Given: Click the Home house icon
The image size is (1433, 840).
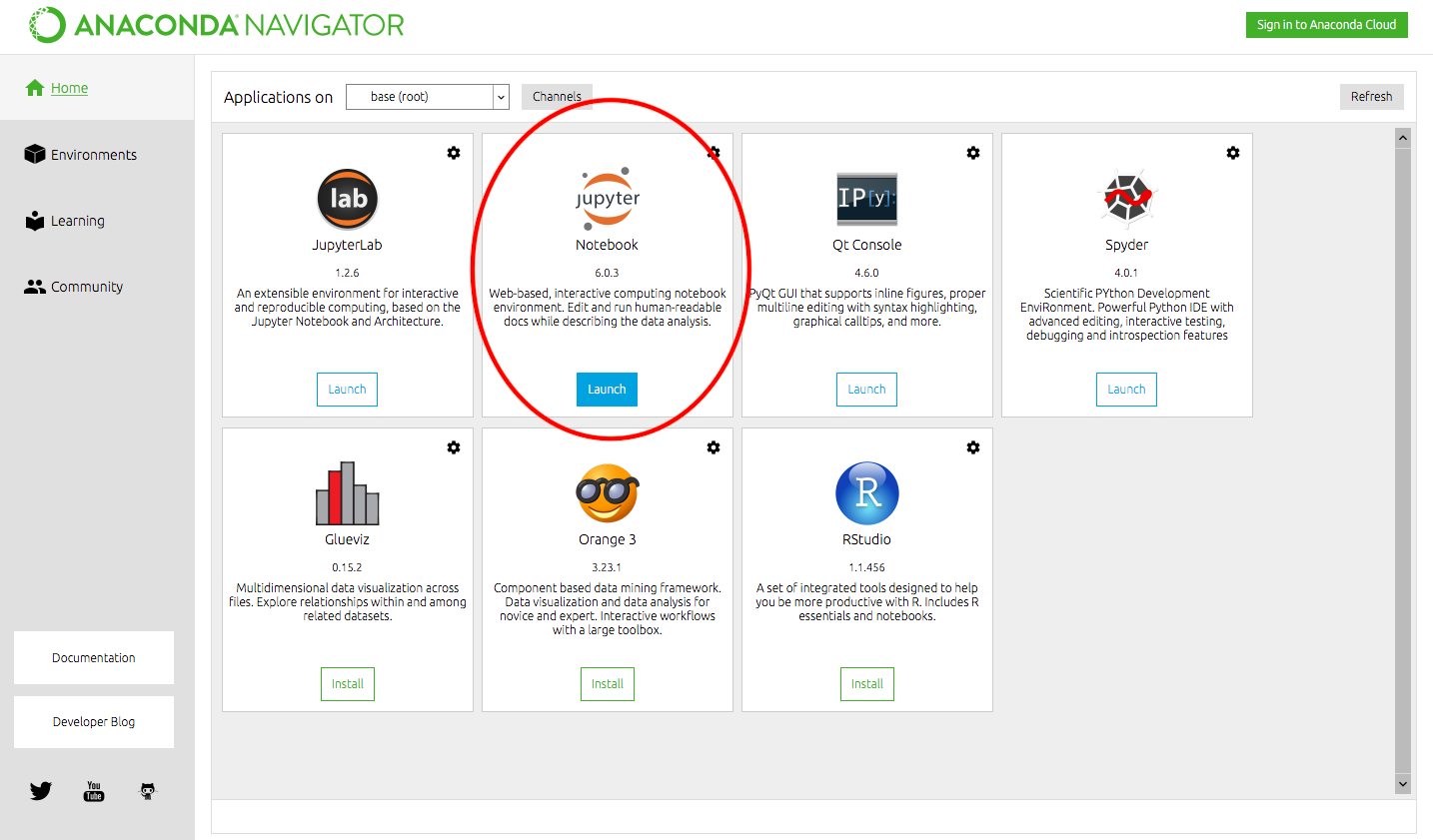Looking at the screenshot, I should tap(35, 88).
